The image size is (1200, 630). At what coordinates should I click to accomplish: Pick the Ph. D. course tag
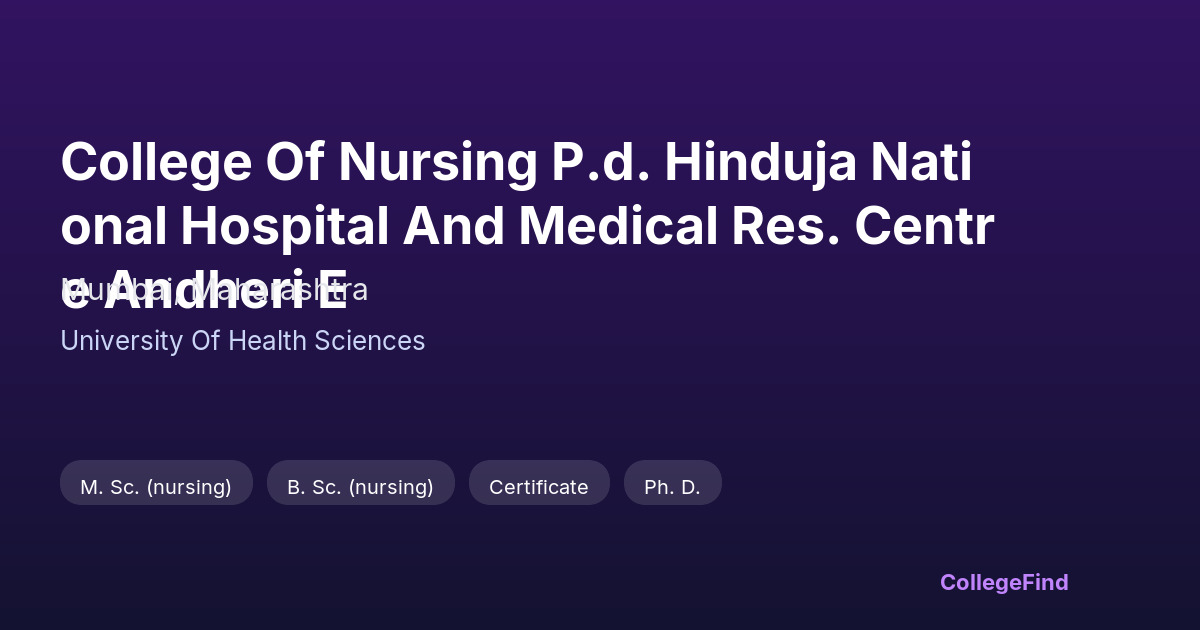(672, 487)
